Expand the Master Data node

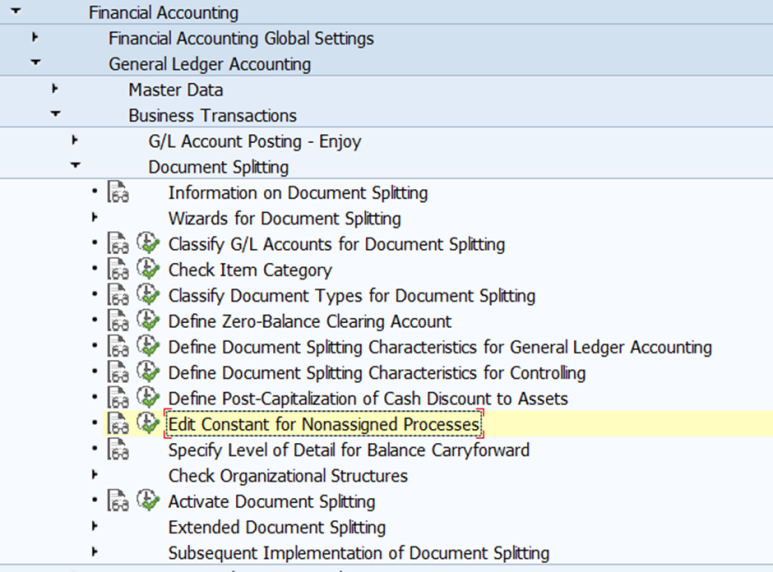(55, 89)
